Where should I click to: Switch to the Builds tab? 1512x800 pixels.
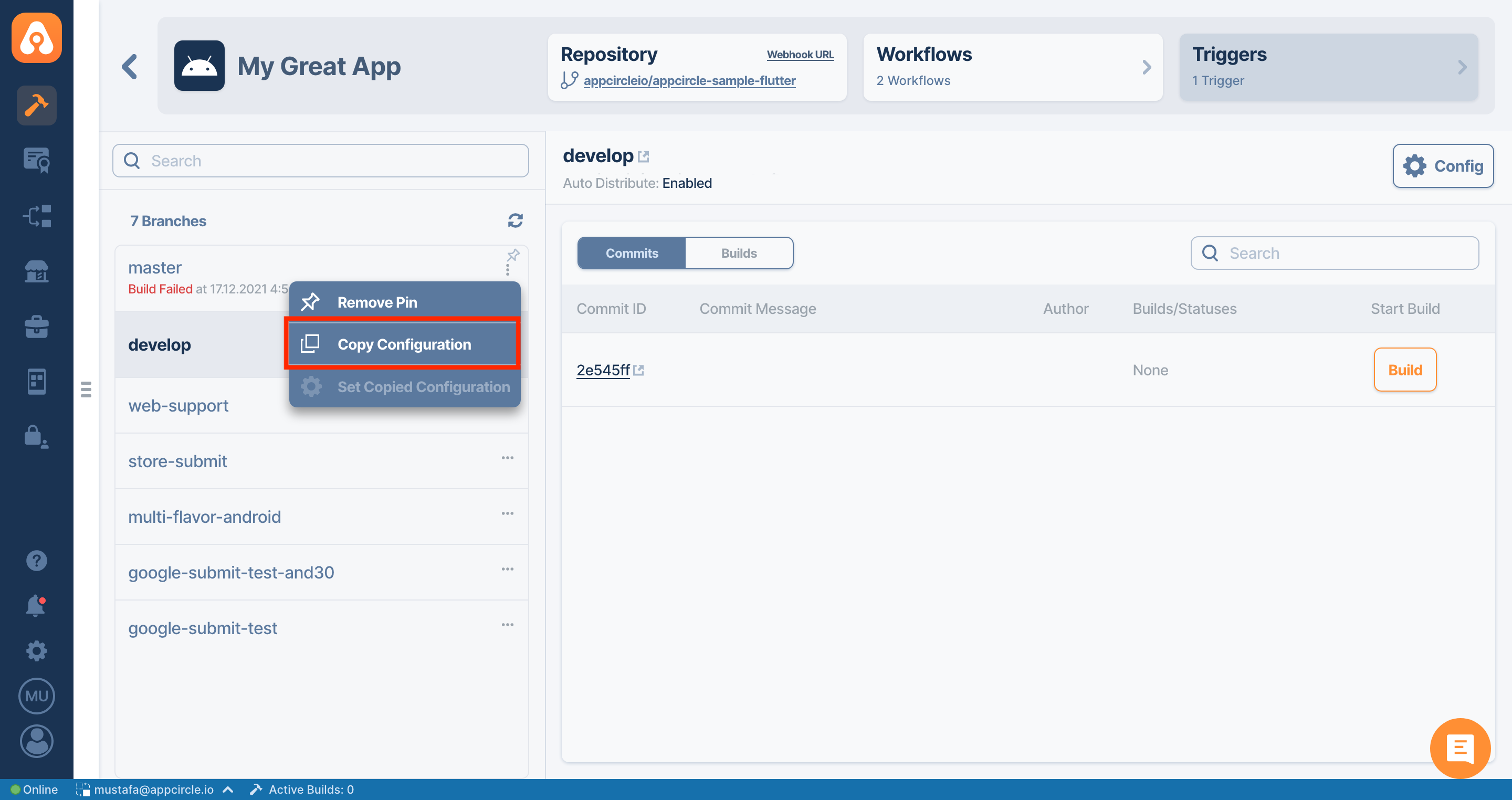click(x=739, y=254)
